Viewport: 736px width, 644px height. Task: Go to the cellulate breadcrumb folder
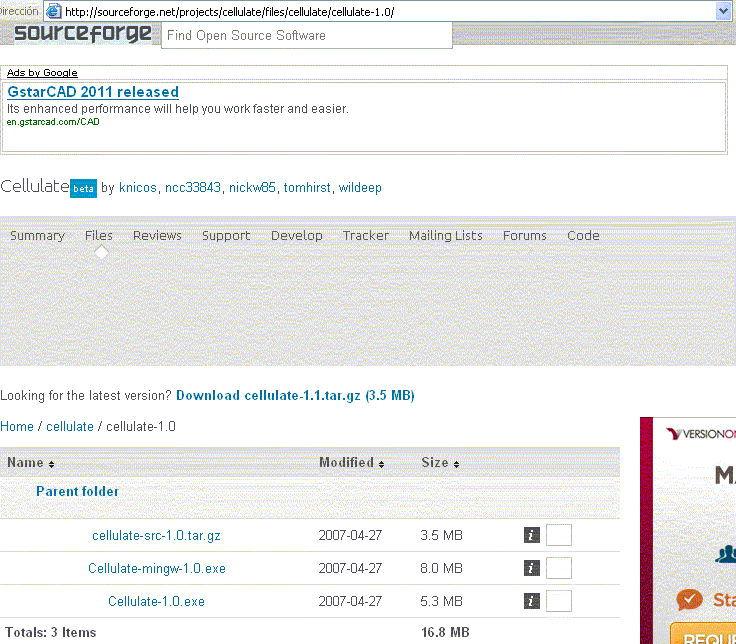pyautogui.click(x=70, y=427)
